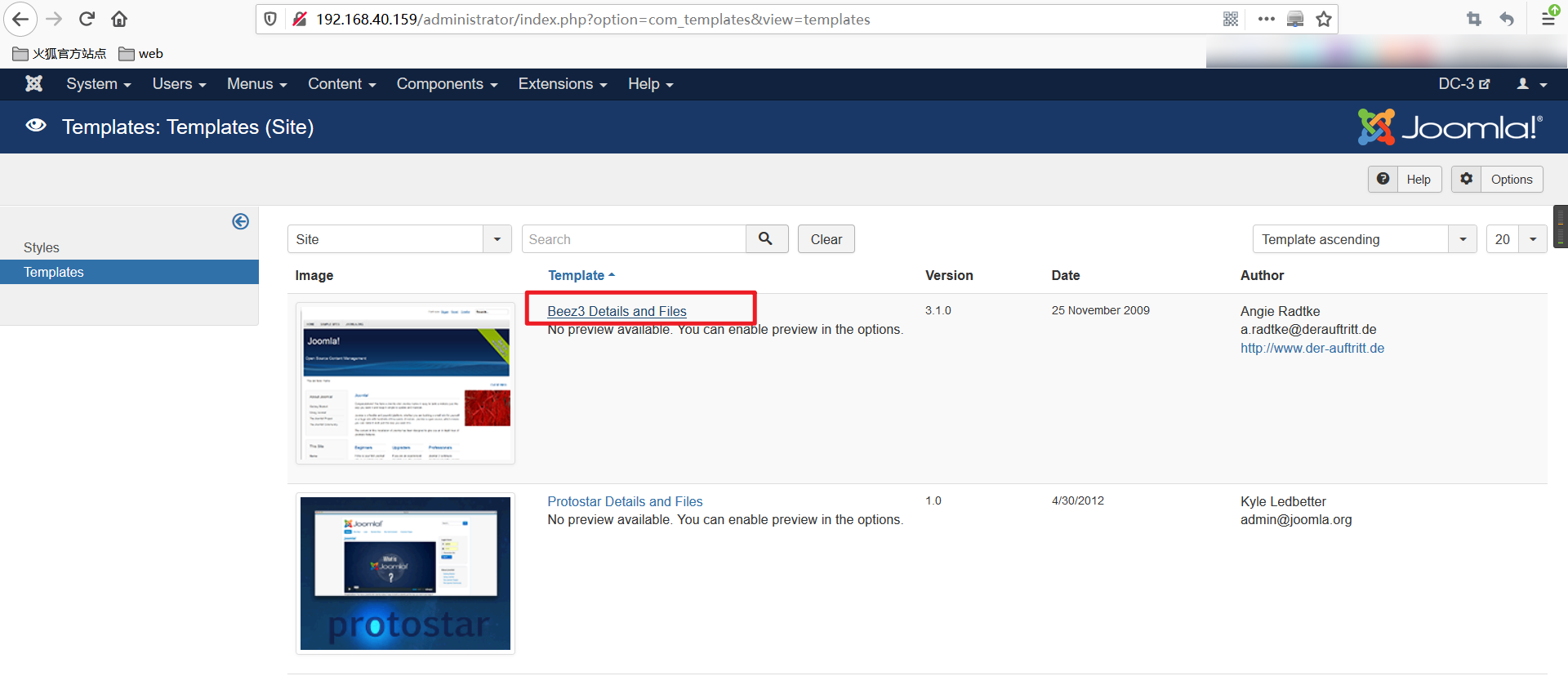Open the QR code icon in address bar
The height and width of the screenshot is (676, 1568).
tap(1231, 19)
